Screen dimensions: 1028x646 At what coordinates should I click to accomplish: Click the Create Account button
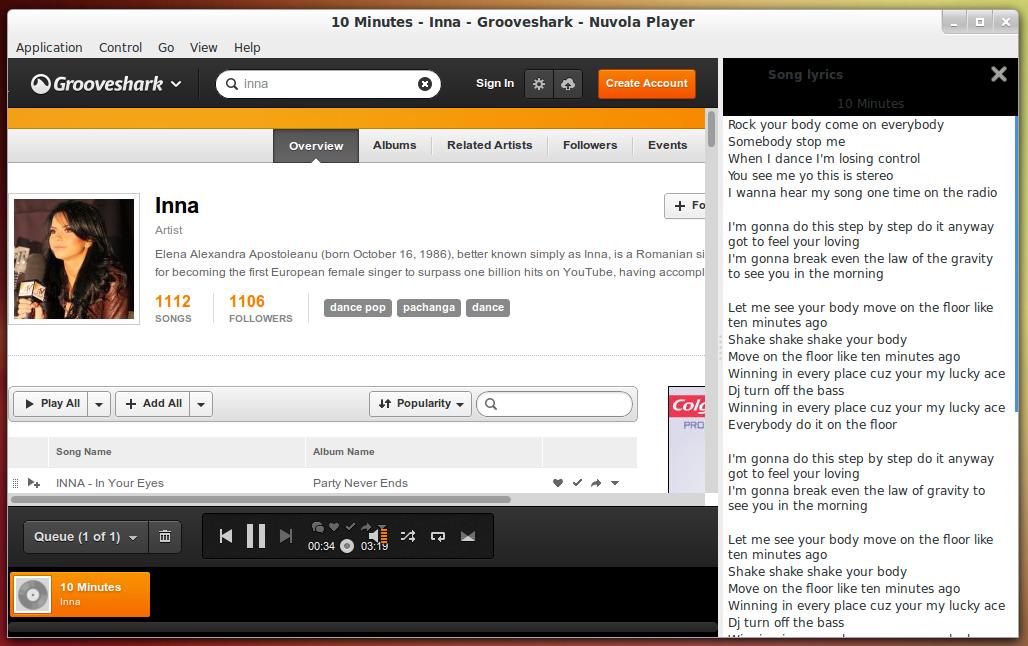point(646,84)
